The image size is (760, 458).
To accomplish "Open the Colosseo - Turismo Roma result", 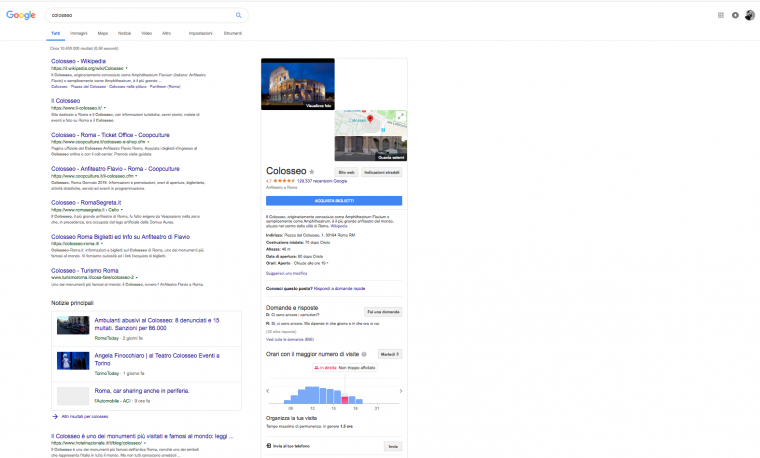I will coord(85,270).
